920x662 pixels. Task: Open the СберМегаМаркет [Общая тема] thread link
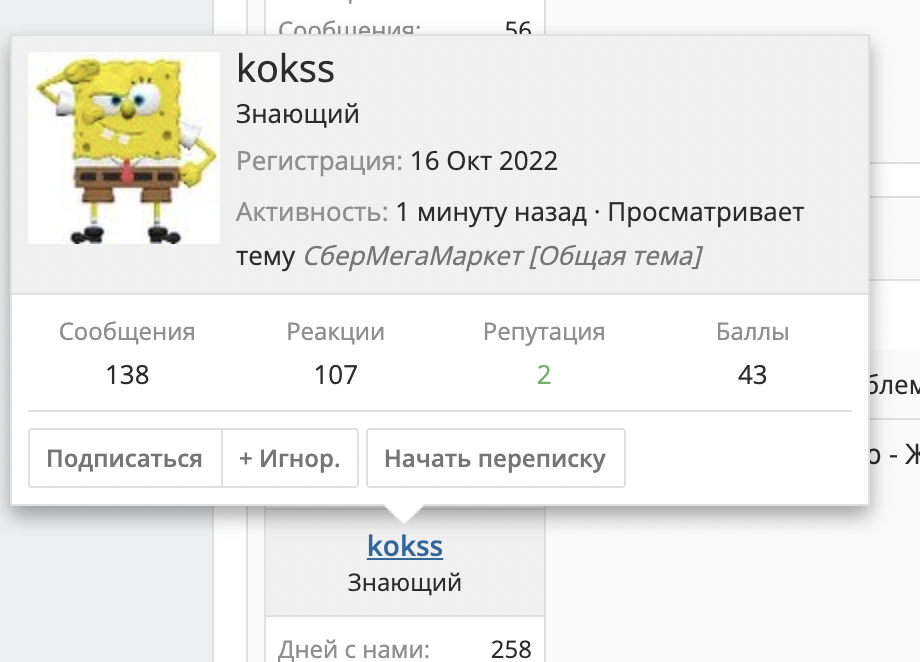(502, 256)
